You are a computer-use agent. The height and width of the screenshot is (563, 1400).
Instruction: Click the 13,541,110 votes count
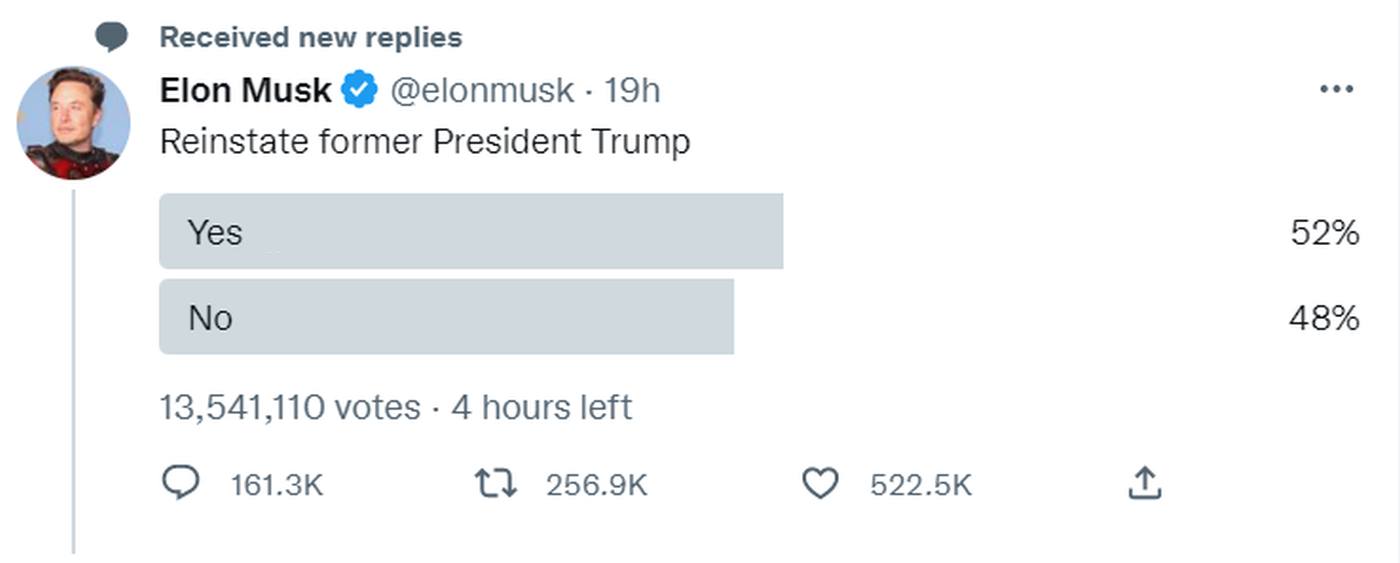click(x=290, y=408)
